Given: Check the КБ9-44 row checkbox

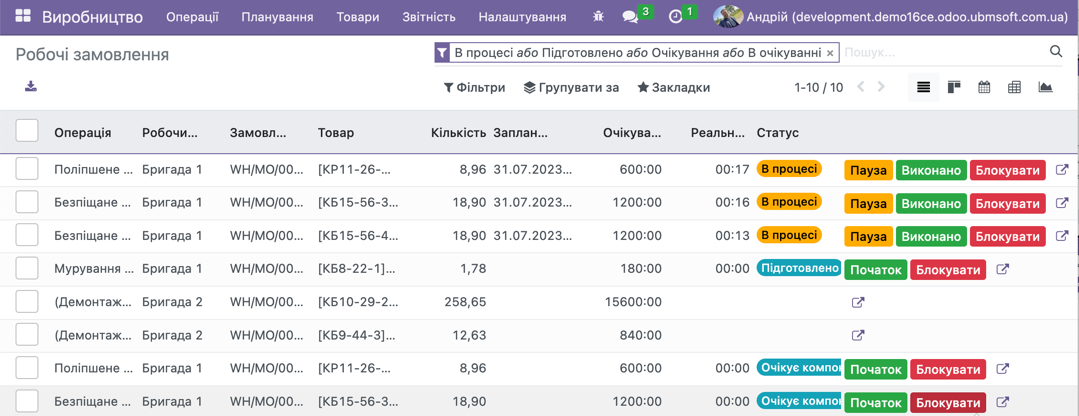Looking at the screenshot, I should point(27,334).
